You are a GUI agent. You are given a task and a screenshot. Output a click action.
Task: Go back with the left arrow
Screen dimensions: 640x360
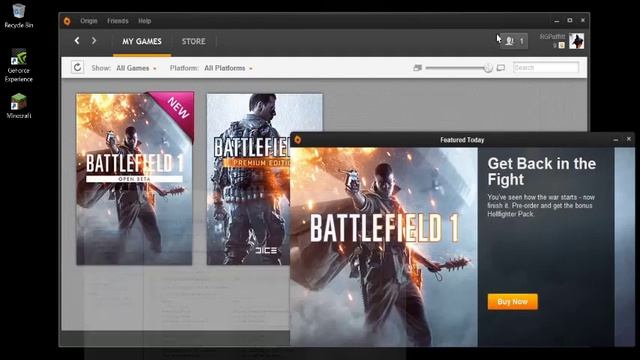click(77, 41)
